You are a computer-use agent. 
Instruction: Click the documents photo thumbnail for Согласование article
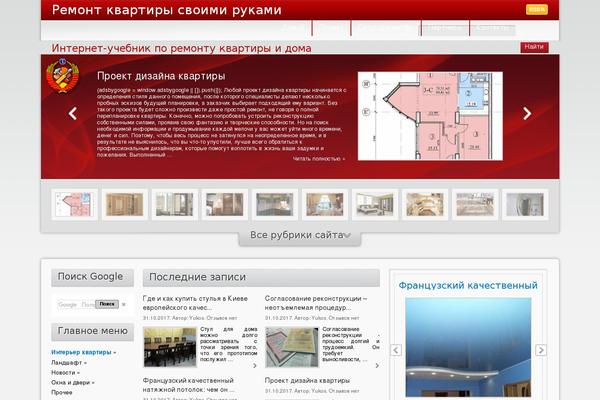click(292, 347)
